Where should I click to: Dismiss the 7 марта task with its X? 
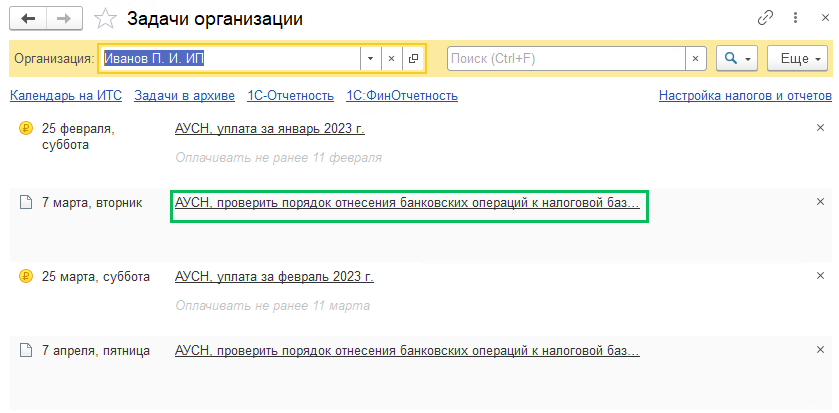[x=821, y=202]
